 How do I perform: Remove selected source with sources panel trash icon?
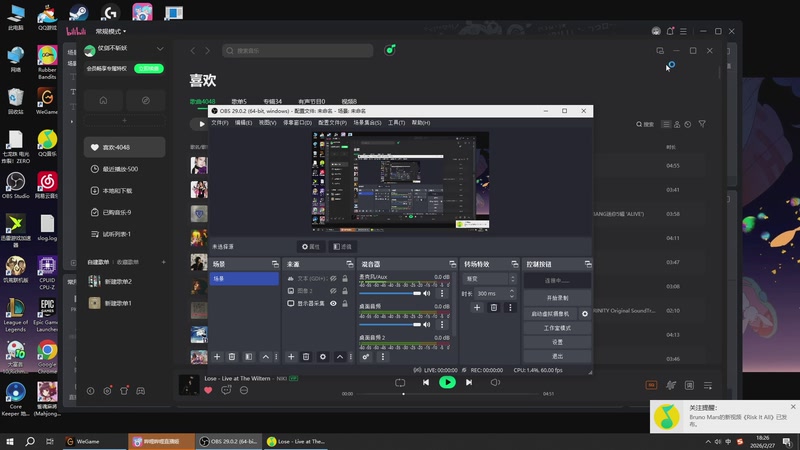(x=306, y=357)
